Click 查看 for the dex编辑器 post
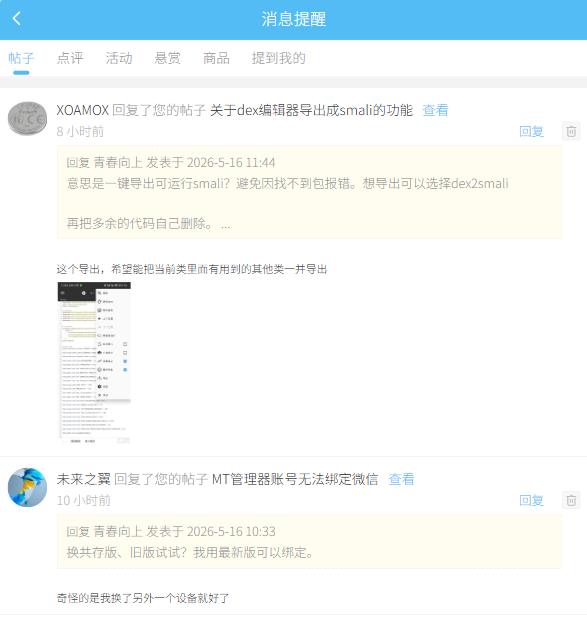Image resolution: width=587 pixels, height=624 pixels. click(x=435, y=110)
